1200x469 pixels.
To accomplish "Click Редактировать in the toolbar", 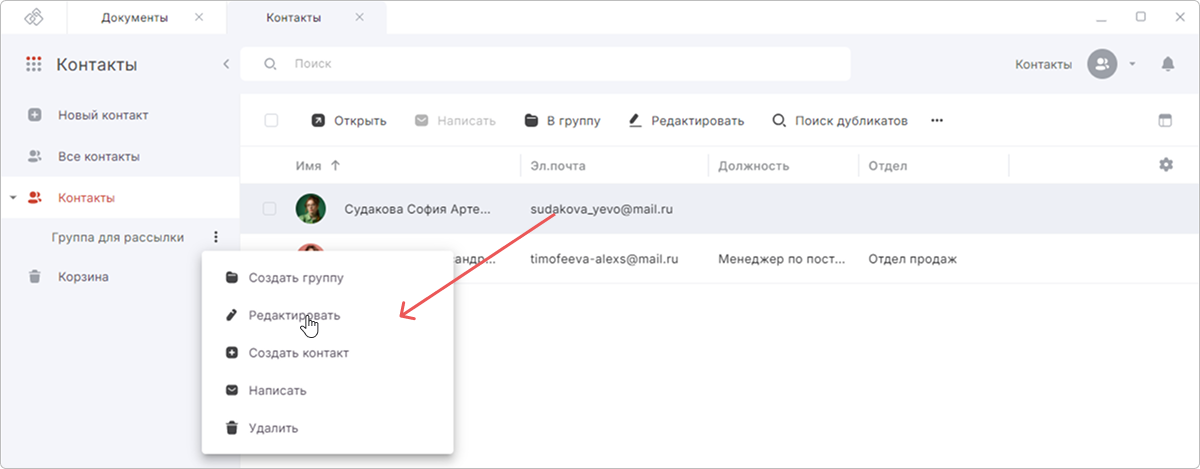I will (x=686, y=121).
